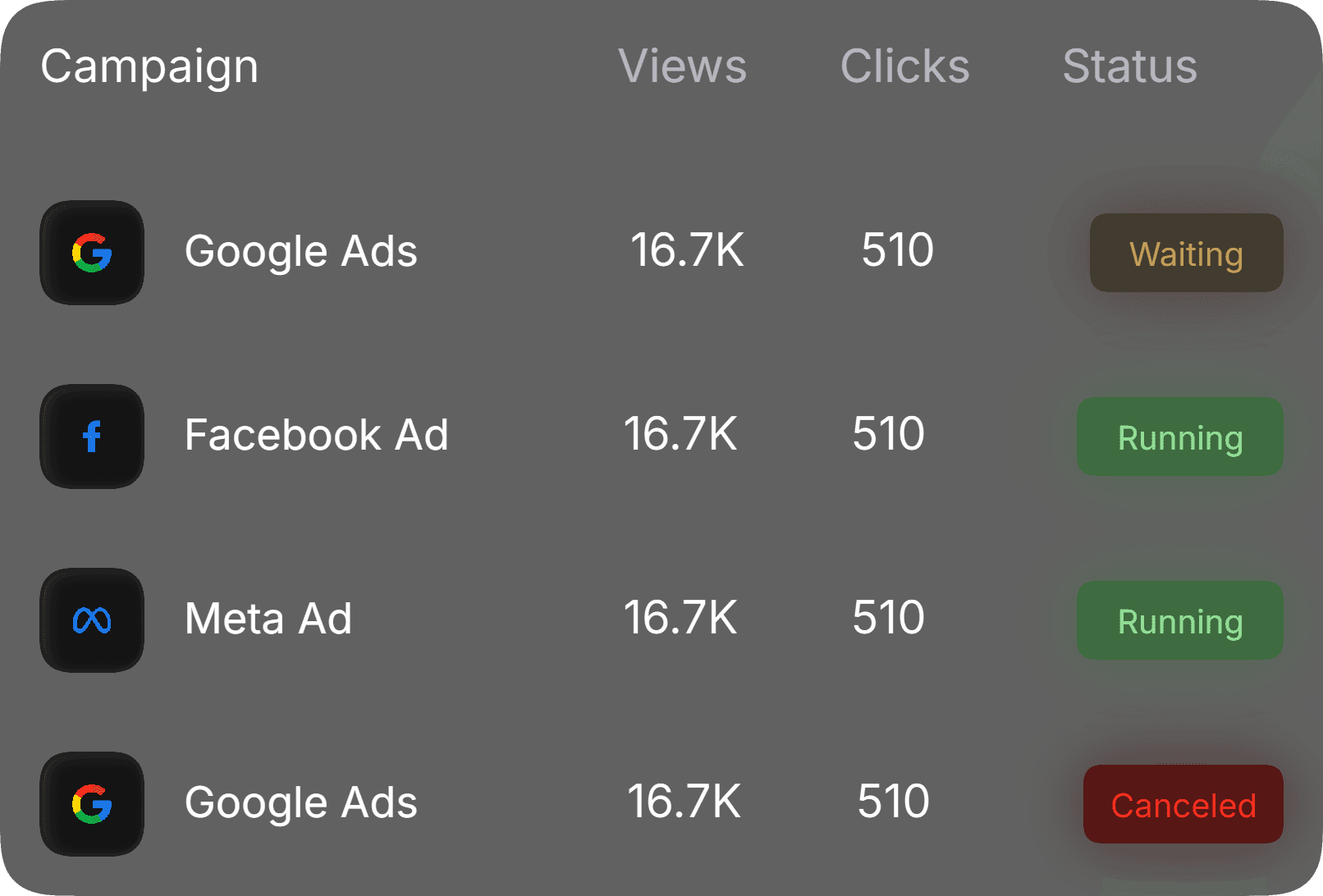Toggle the Running status on Facebook Ad

[x=1179, y=437]
